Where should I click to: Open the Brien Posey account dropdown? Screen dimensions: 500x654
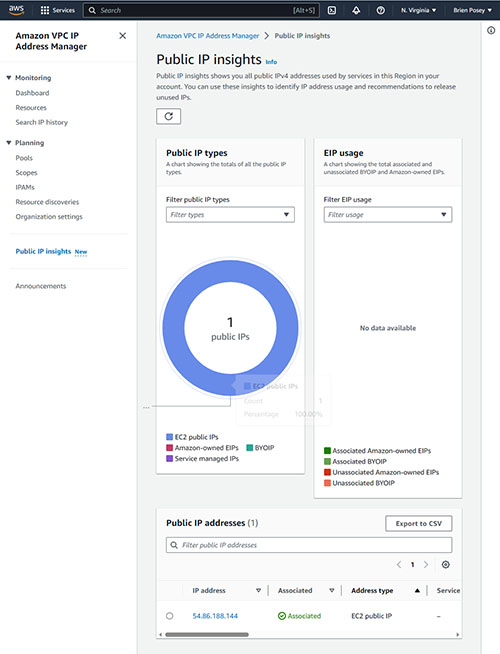[472, 10]
